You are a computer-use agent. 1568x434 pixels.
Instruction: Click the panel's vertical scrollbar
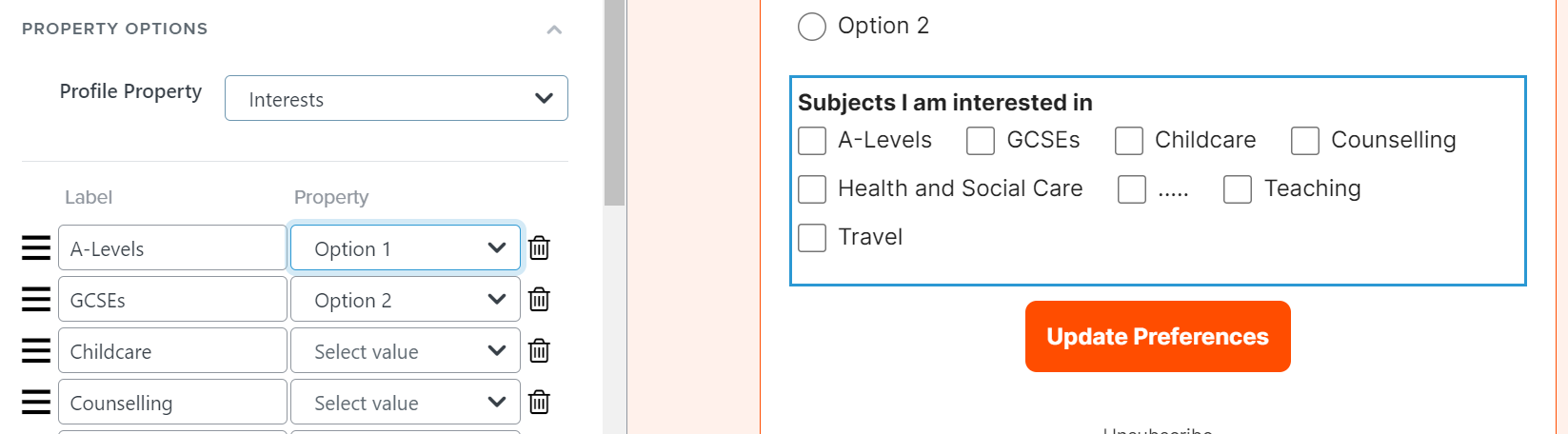pyautogui.click(x=614, y=103)
